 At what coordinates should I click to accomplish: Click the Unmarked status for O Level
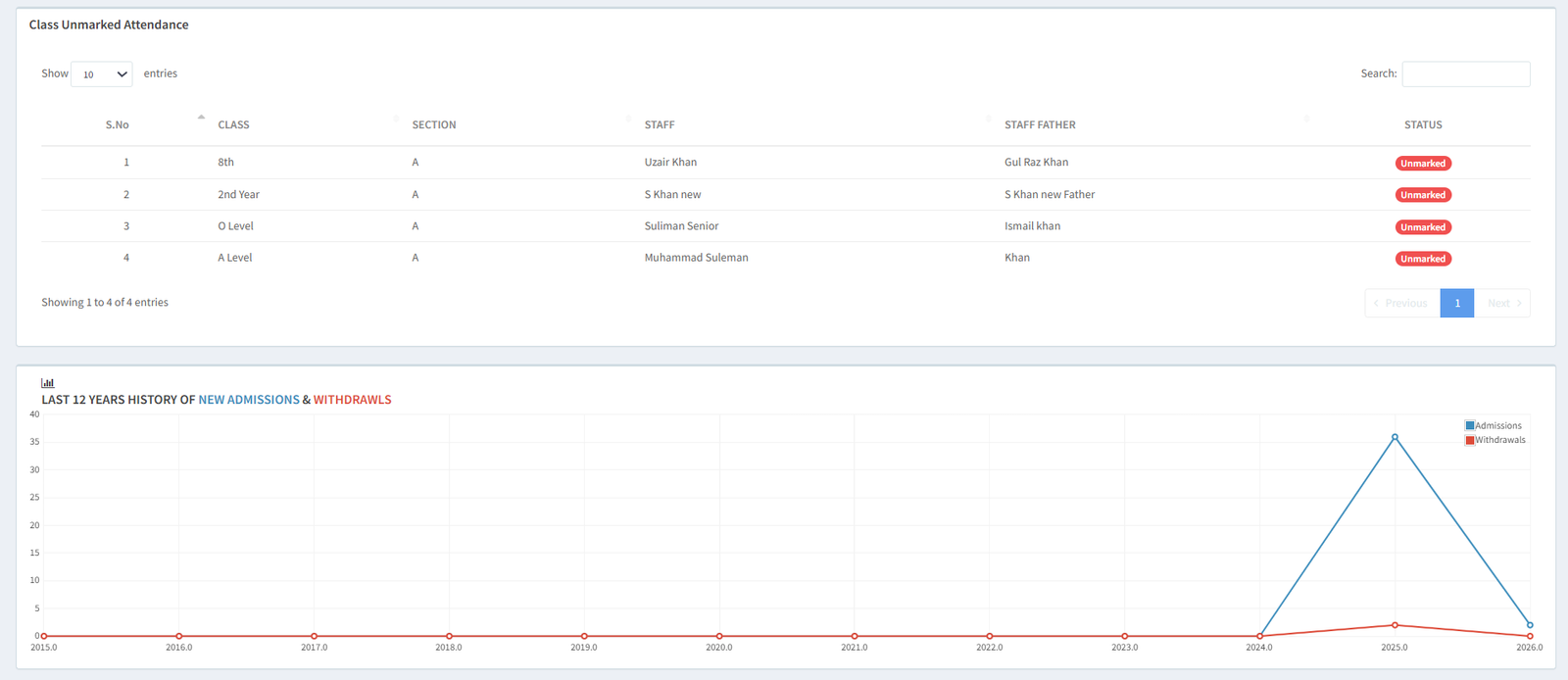[1423, 227]
